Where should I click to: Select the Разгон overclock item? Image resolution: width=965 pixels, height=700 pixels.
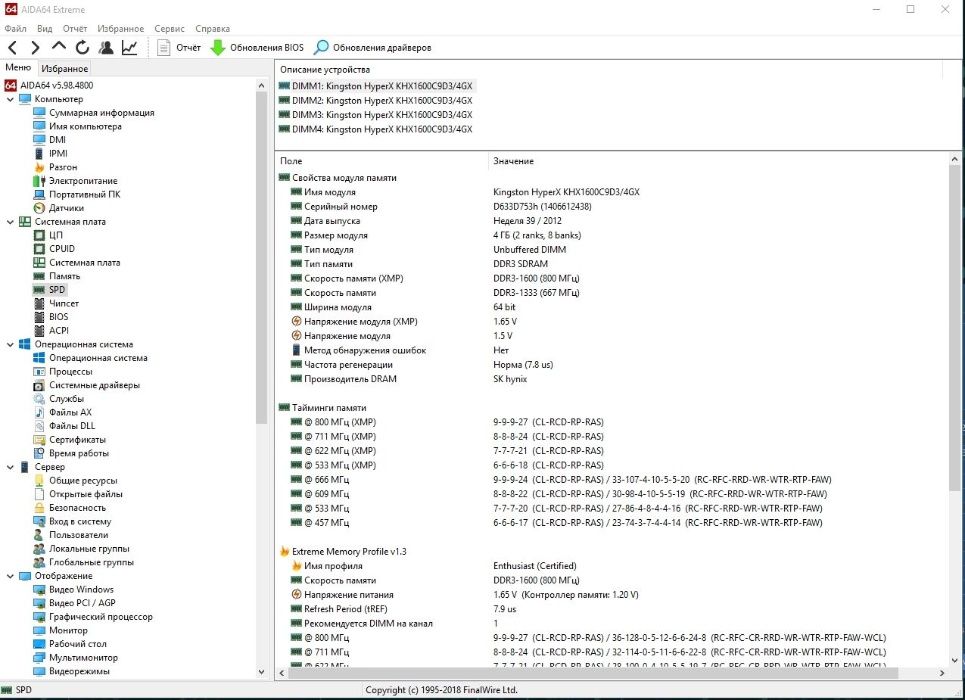(x=55, y=167)
